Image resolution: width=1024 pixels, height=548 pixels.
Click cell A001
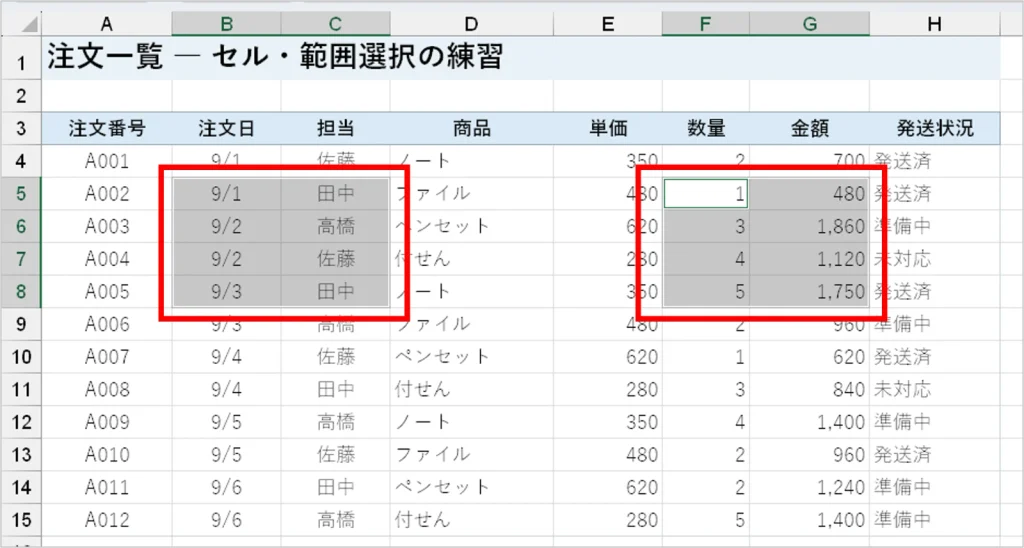[x=107, y=161]
